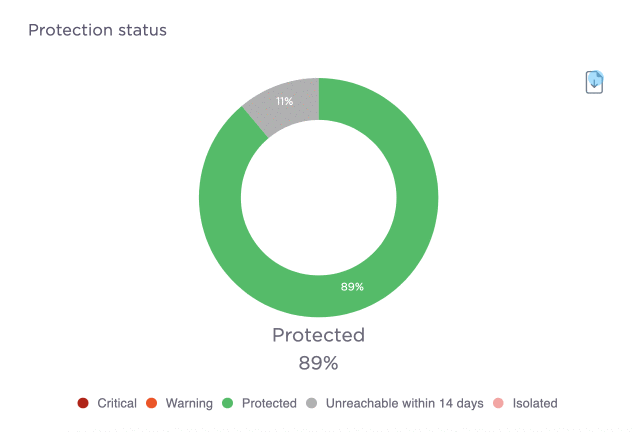Toggle Unreachable within 14 days legend label
The width and height of the screenshot is (632, 432).
404,403
